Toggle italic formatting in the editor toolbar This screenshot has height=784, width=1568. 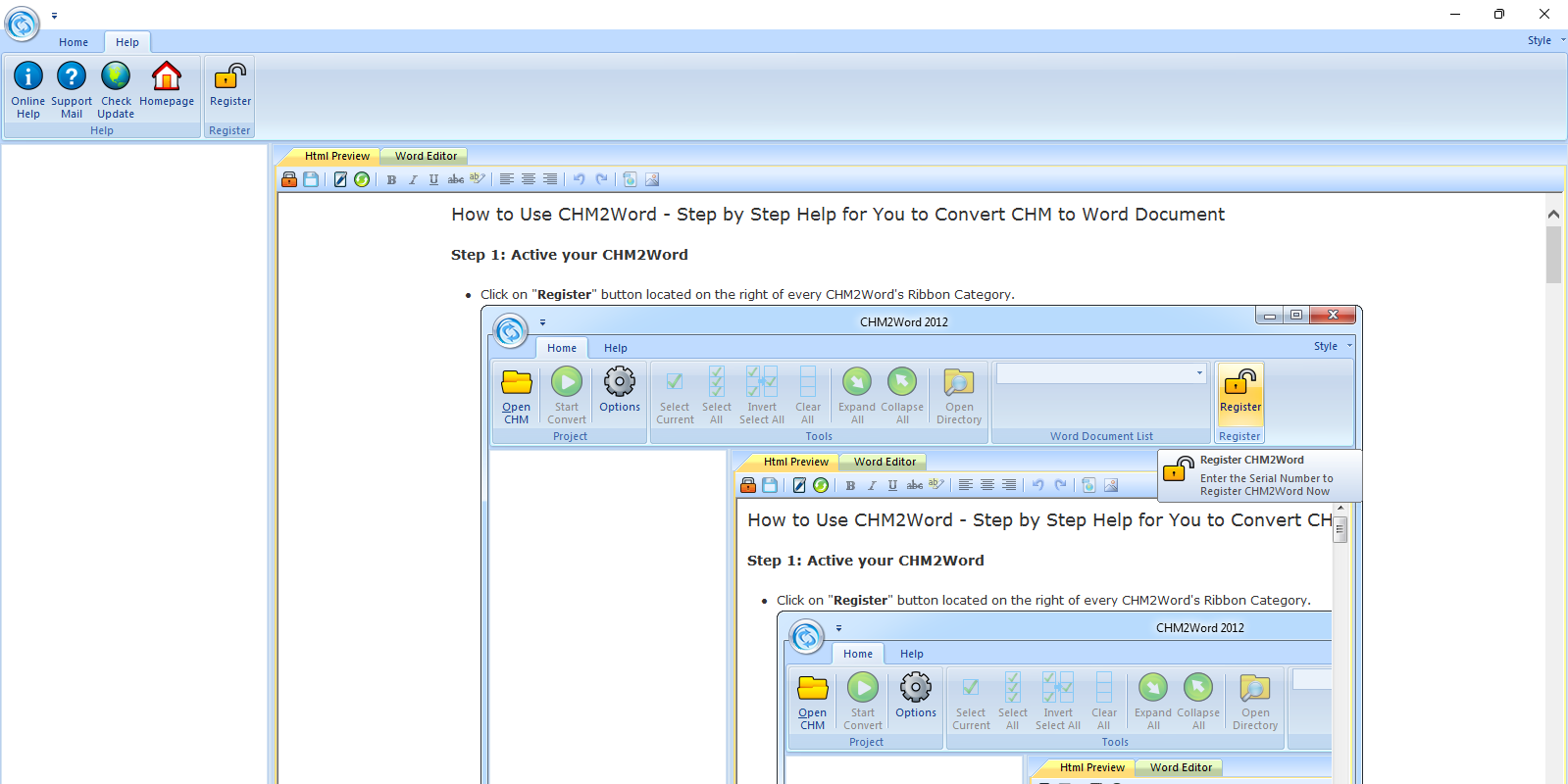tap(413, 179)
